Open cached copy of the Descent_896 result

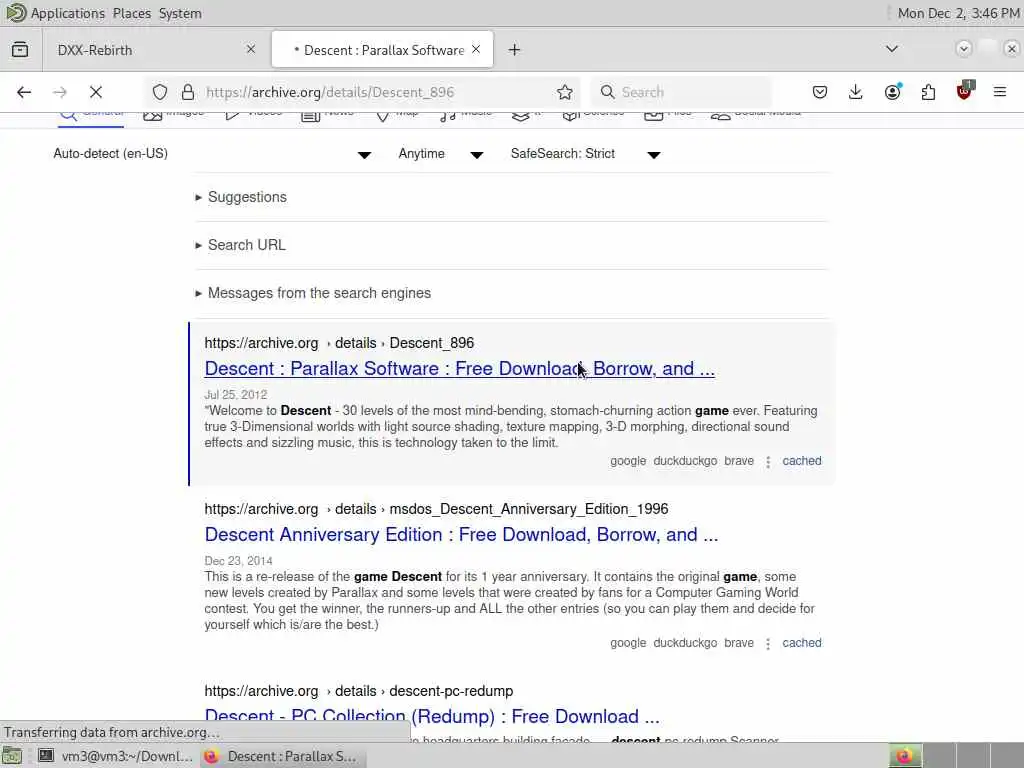(x=802, y=461)
